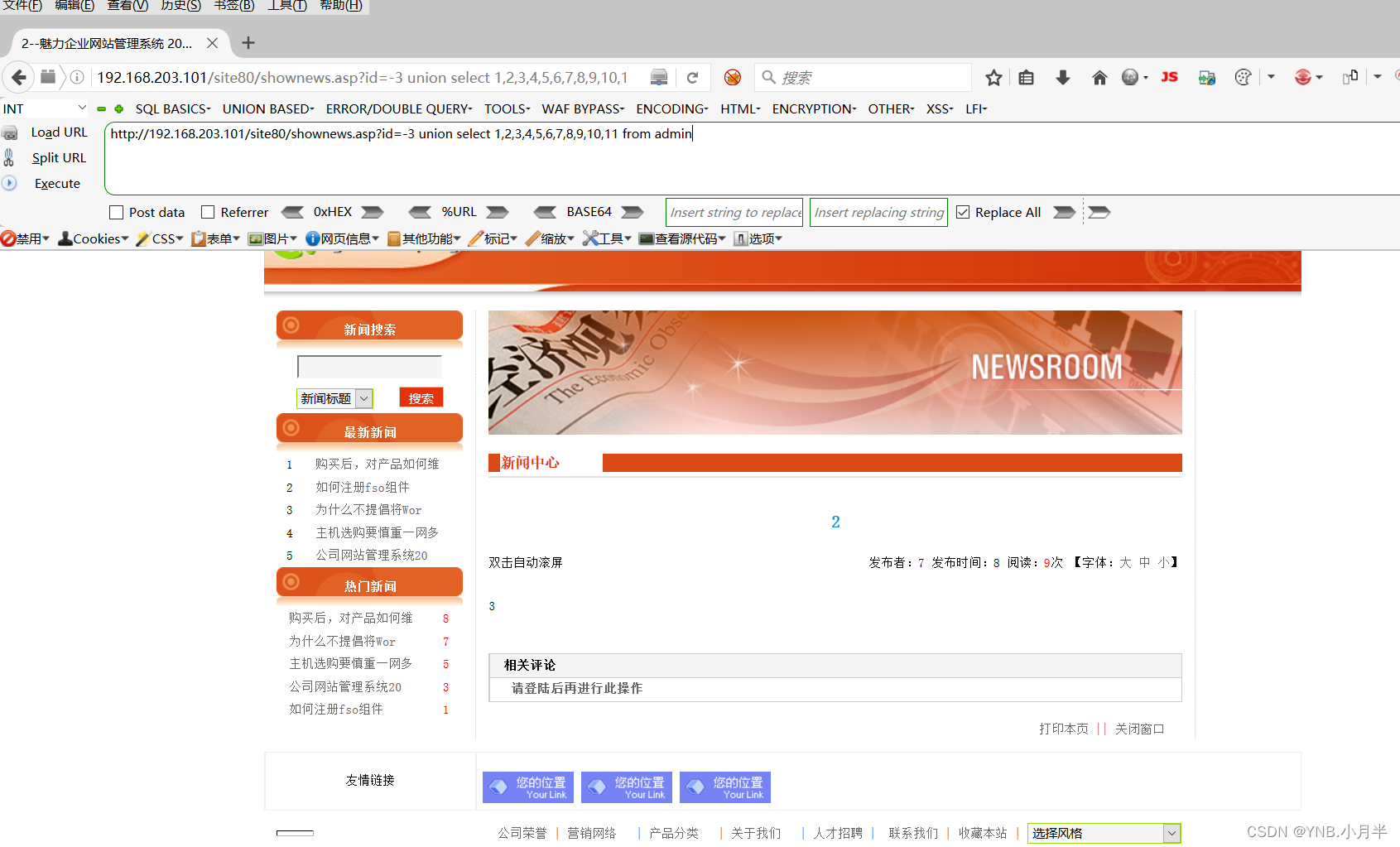Open the SQL BASICS menu
Image resolution: width=1400 pixels, height=847 pixels.
point(172,108)
